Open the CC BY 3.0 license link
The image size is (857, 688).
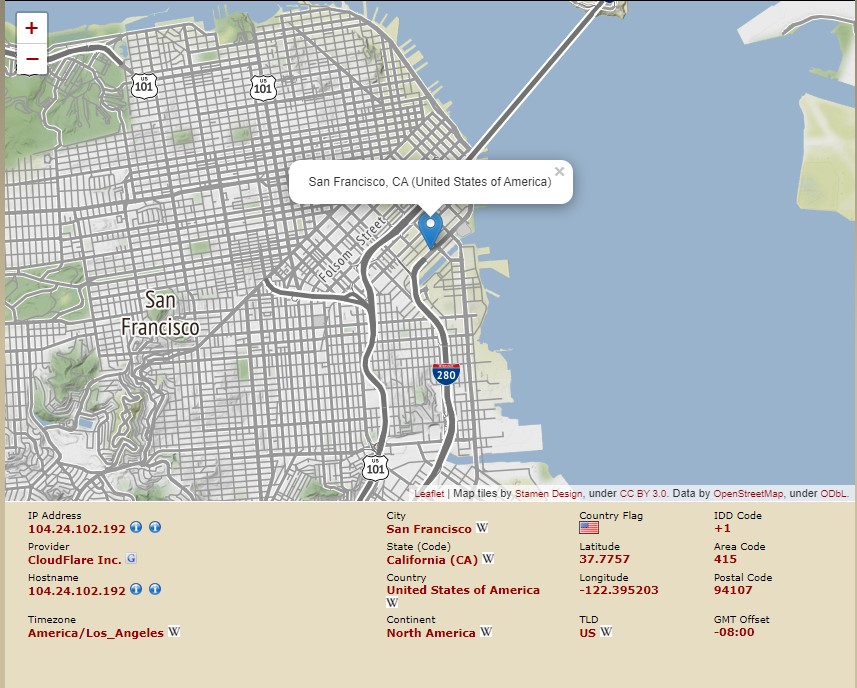pyautogui.click(x=644, y=494)
